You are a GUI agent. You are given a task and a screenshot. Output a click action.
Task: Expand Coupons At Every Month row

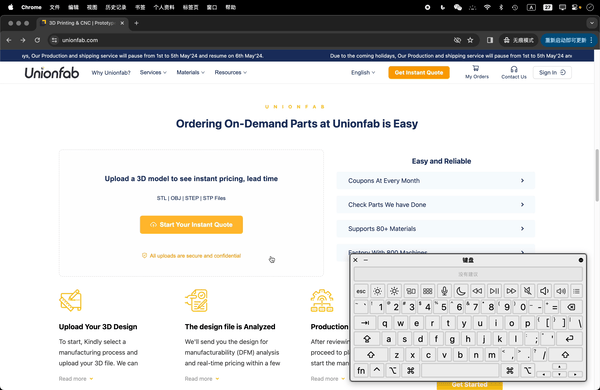(x=435, y=181)
